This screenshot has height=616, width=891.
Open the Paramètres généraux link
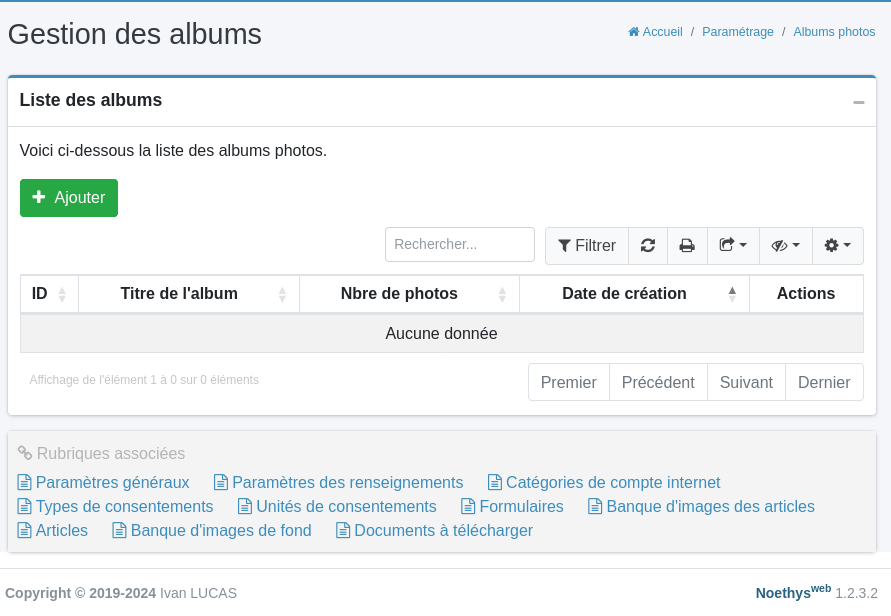(x=112, y=482)
